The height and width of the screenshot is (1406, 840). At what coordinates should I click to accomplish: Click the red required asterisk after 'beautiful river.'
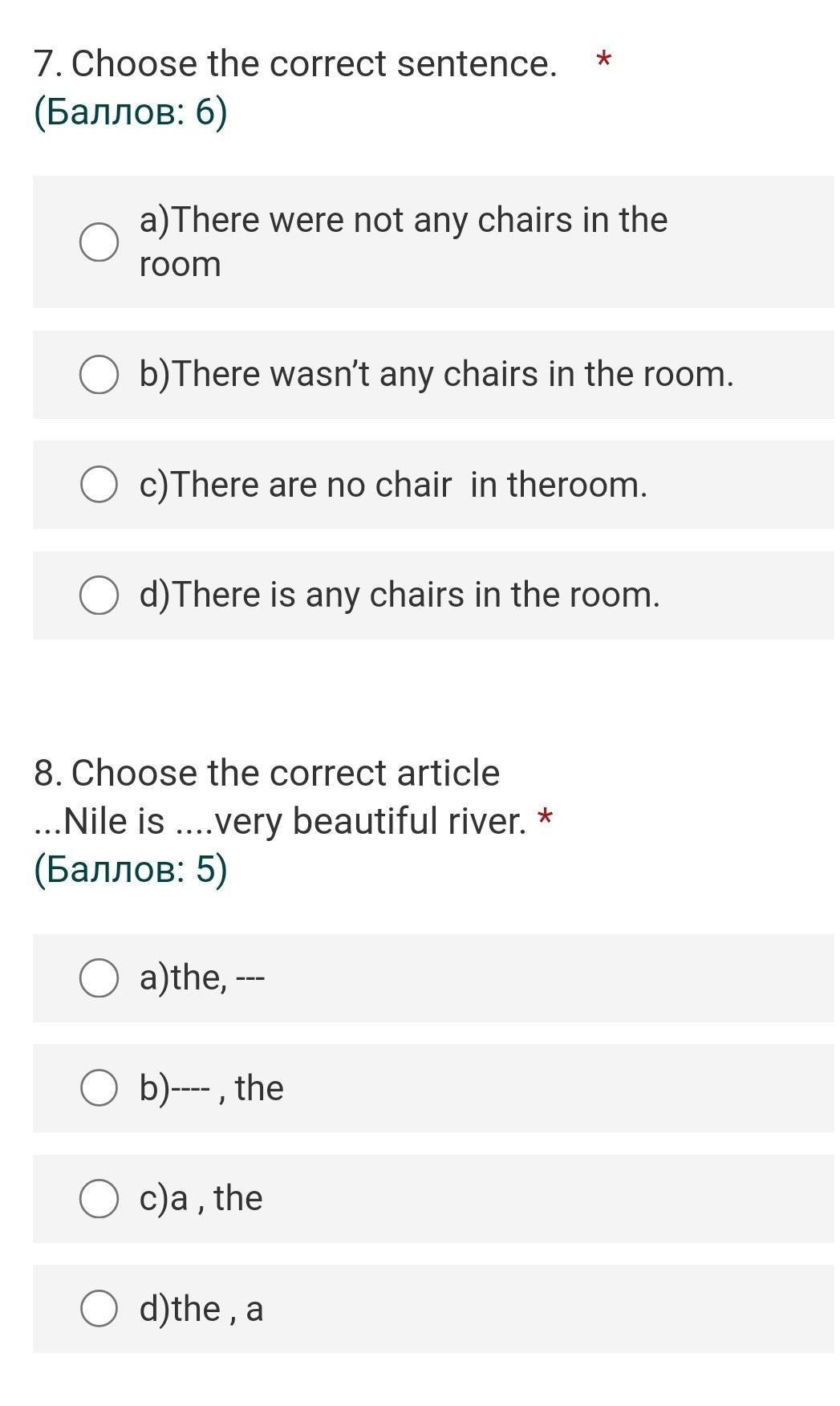tap(545, 817)
